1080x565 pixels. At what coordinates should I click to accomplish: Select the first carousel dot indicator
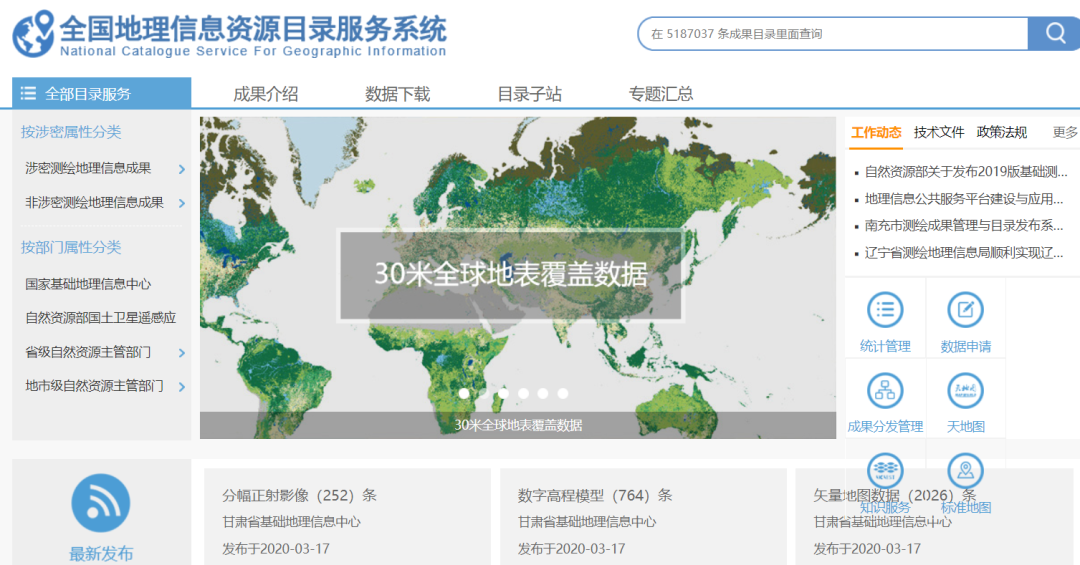coord(464,393)
